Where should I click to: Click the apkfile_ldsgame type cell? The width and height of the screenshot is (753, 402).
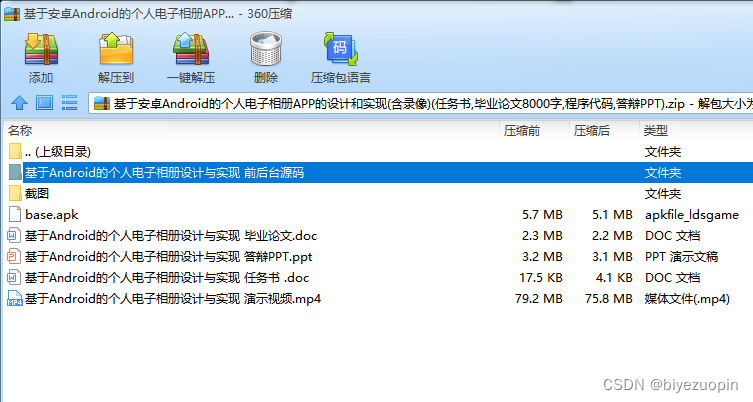pyautogui.click(x=692, y=215)
